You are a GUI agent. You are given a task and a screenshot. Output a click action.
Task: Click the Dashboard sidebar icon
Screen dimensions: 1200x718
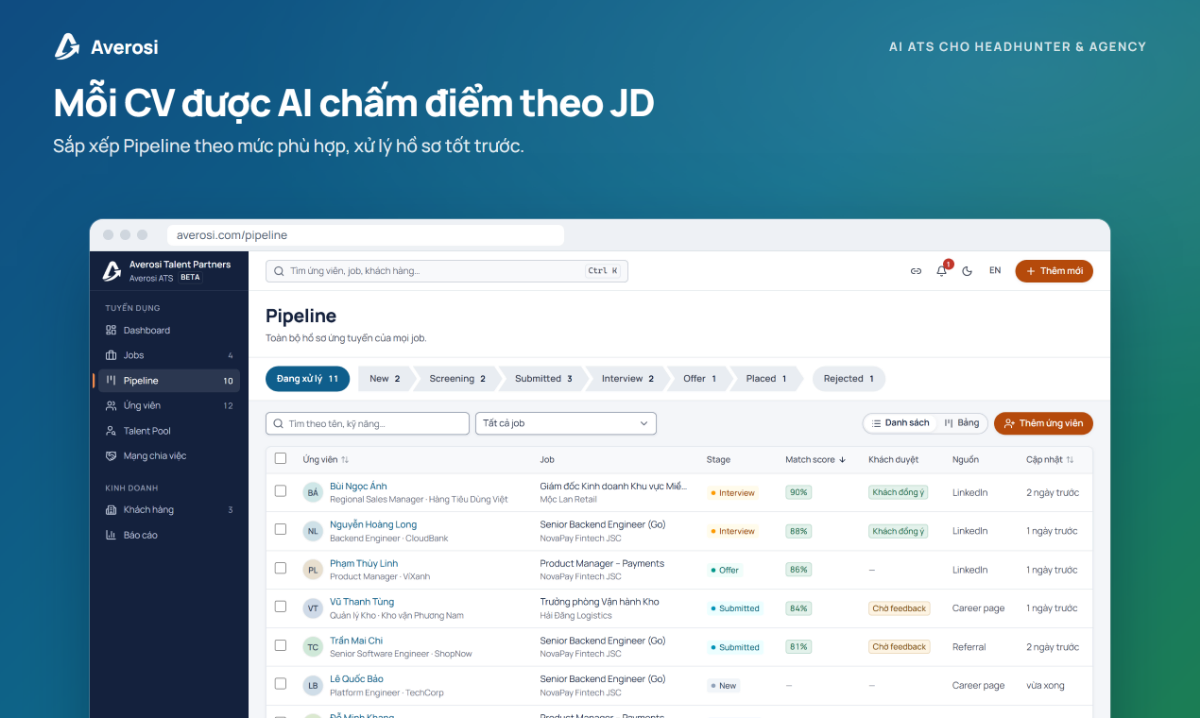[x=111, y=330]
